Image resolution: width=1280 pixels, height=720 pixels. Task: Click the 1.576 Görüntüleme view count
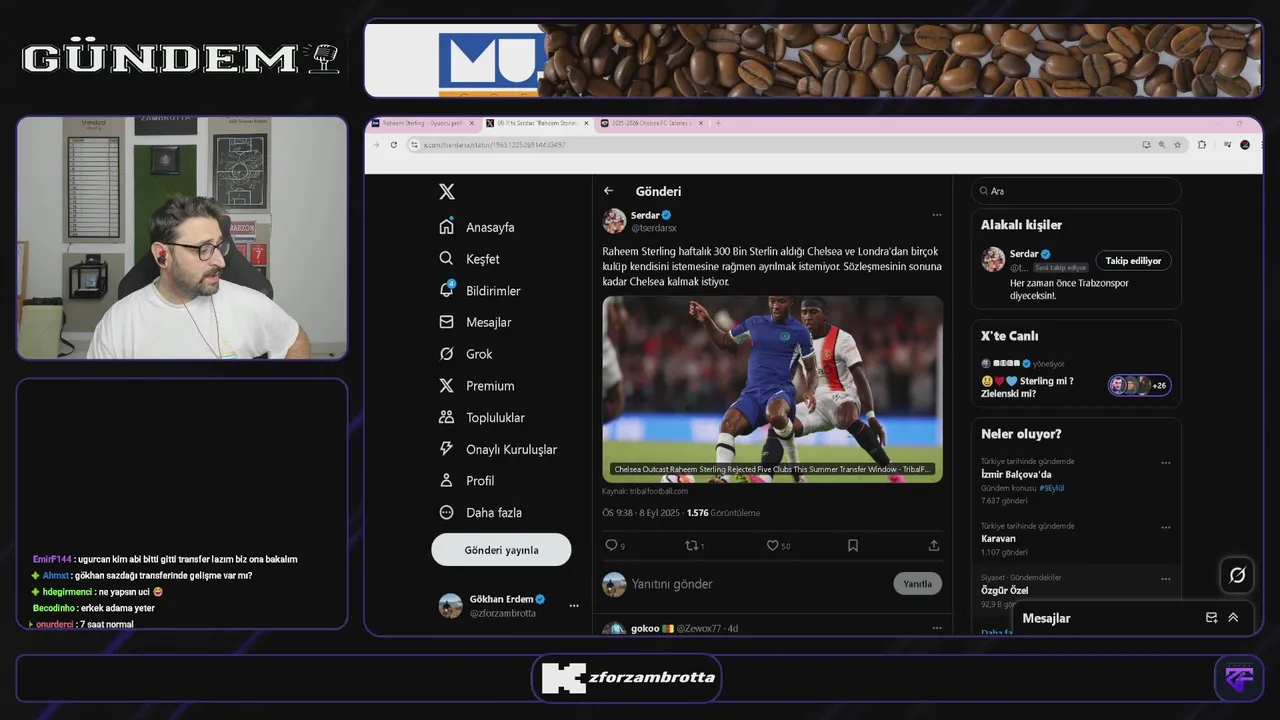pos(723,513)
